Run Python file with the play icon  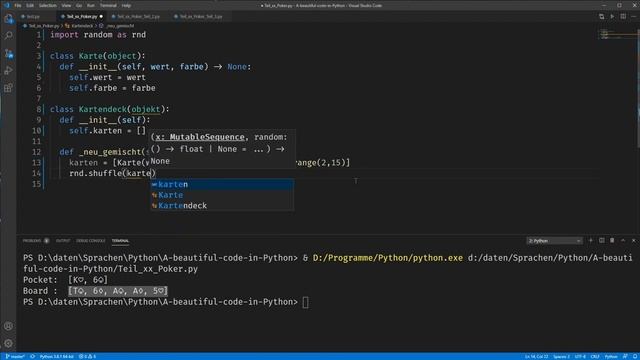(x=612, y=16)
